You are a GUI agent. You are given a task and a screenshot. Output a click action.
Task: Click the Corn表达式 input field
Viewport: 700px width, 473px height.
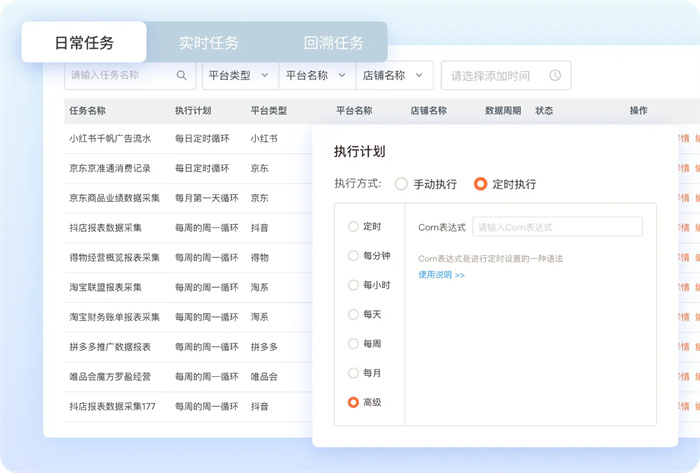point(557,227)
